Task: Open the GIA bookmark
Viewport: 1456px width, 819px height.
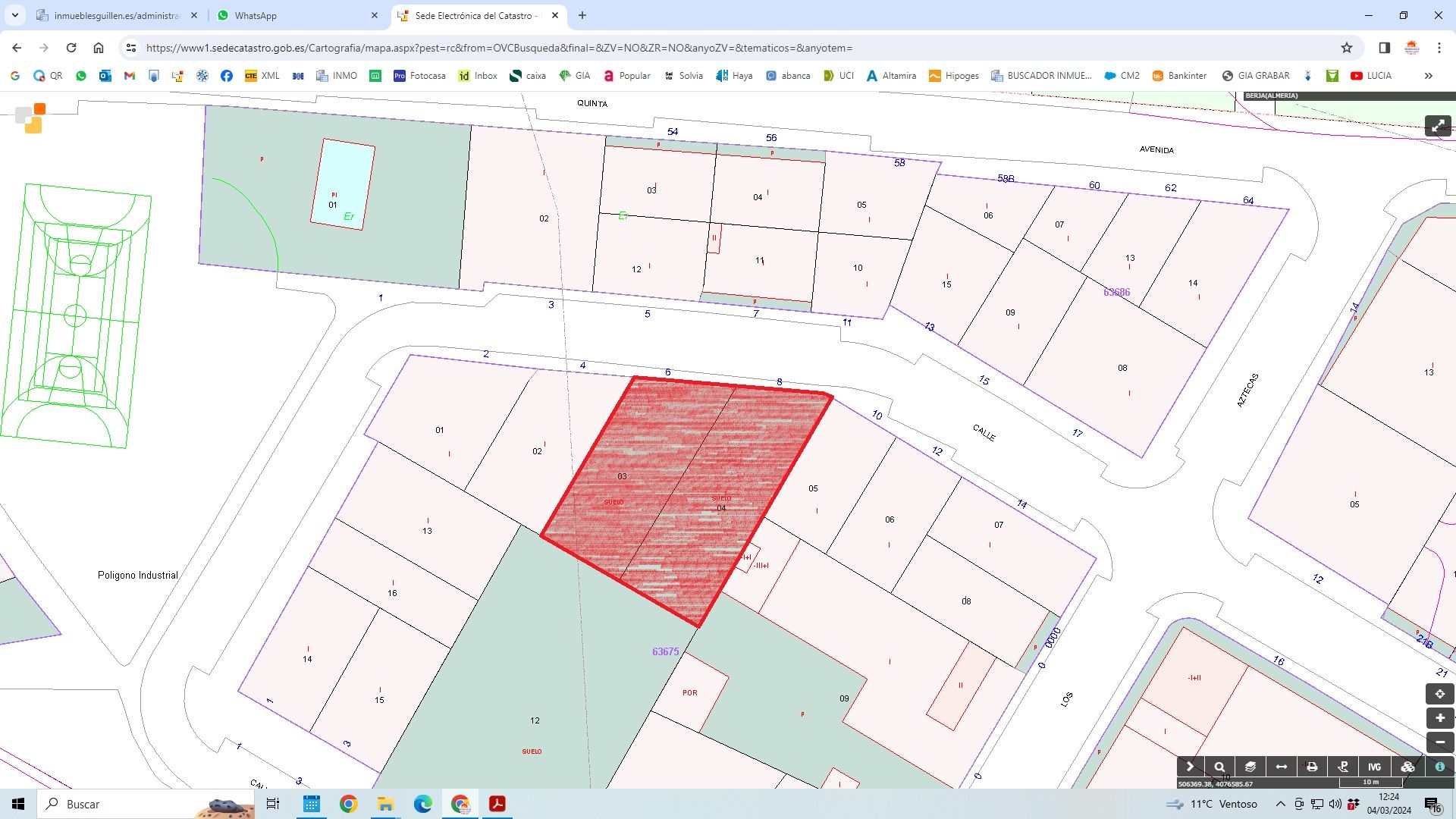Action: click(x=574, y=76)
